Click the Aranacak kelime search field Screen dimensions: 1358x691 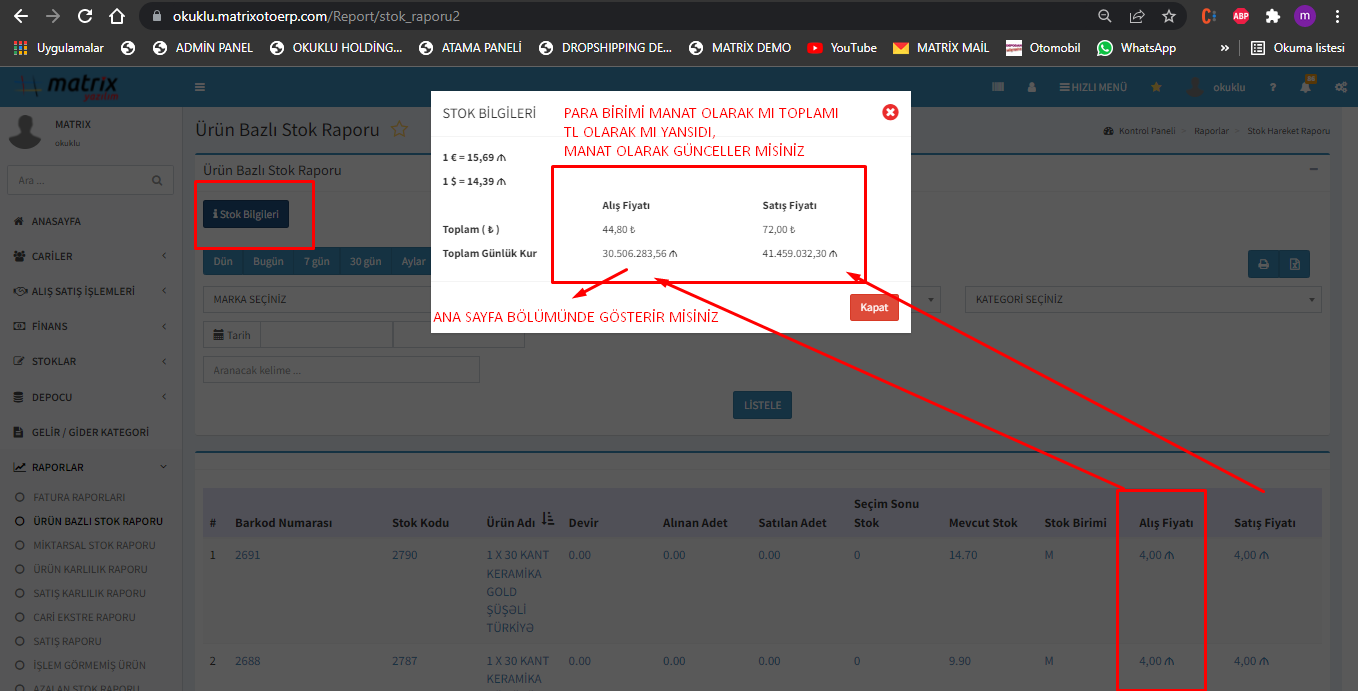[341, 370]
